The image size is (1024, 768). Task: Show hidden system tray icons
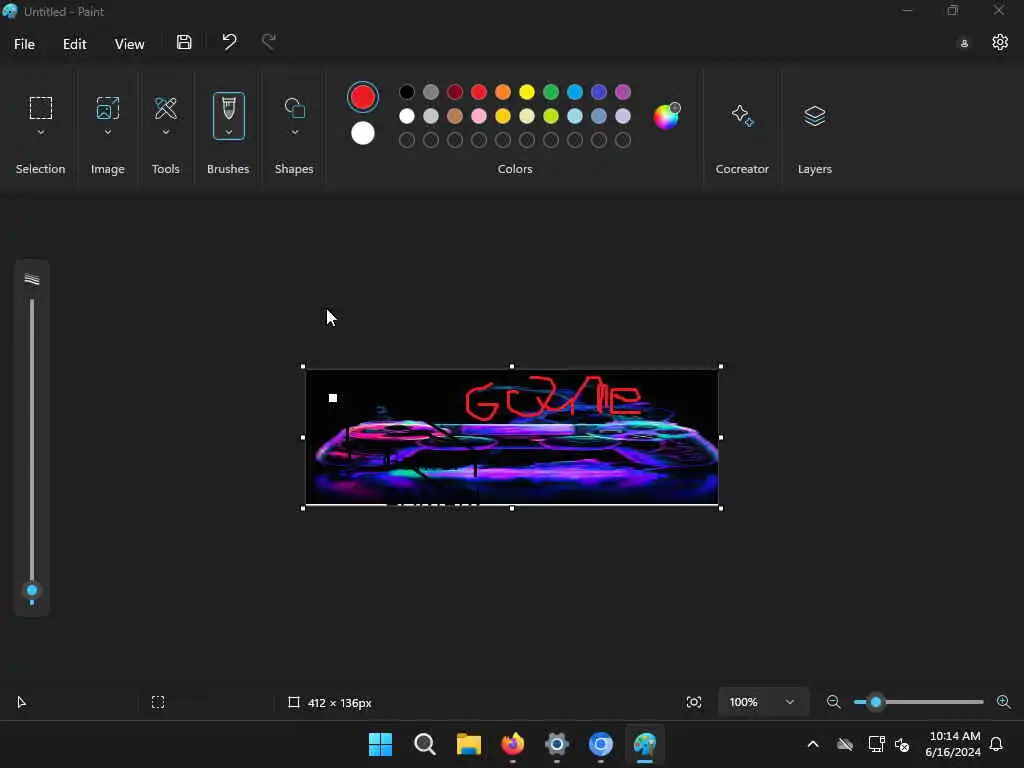[x=813, y=744]
